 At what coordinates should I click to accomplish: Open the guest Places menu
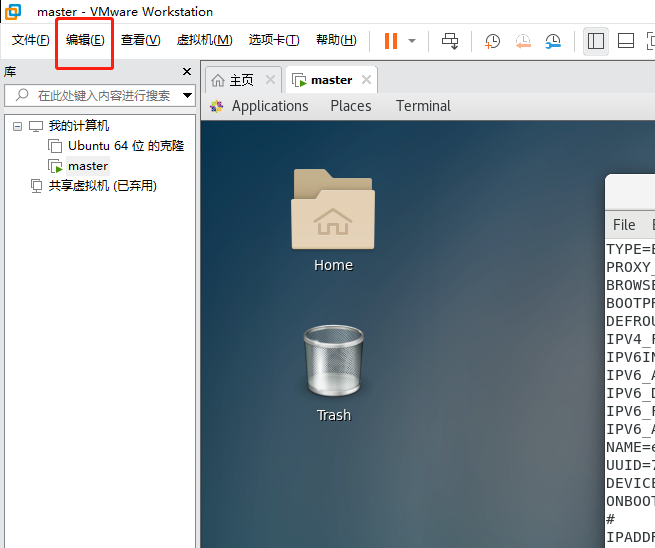(x=351, y=106)
